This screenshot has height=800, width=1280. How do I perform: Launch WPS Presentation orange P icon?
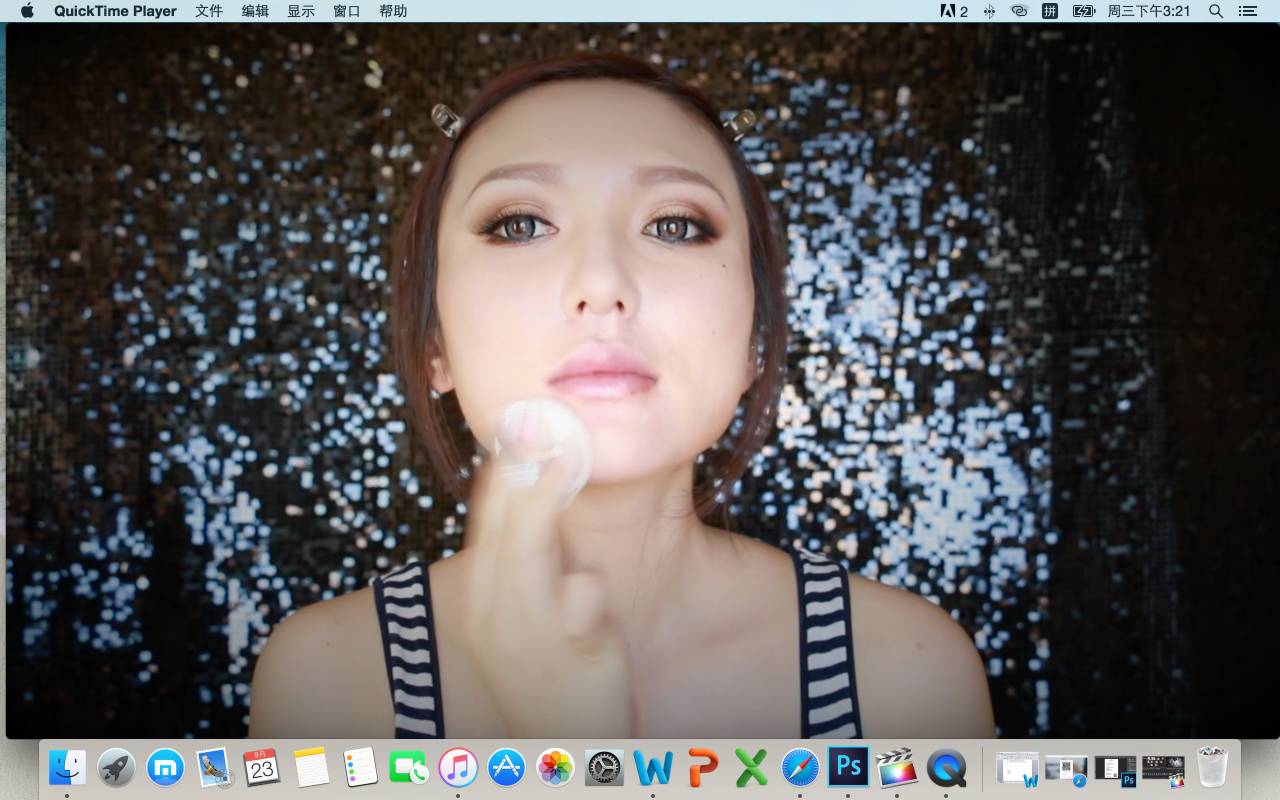tap(702, 767)
